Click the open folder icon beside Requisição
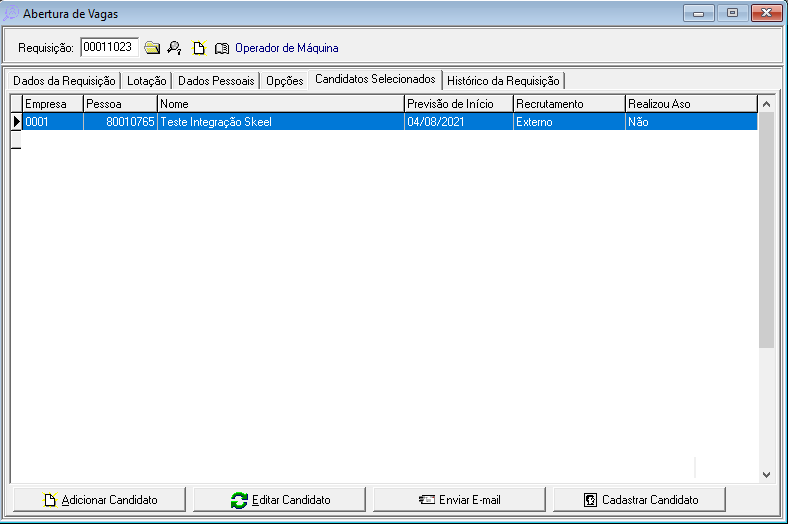The image size is (788, 524). (152, 47)
